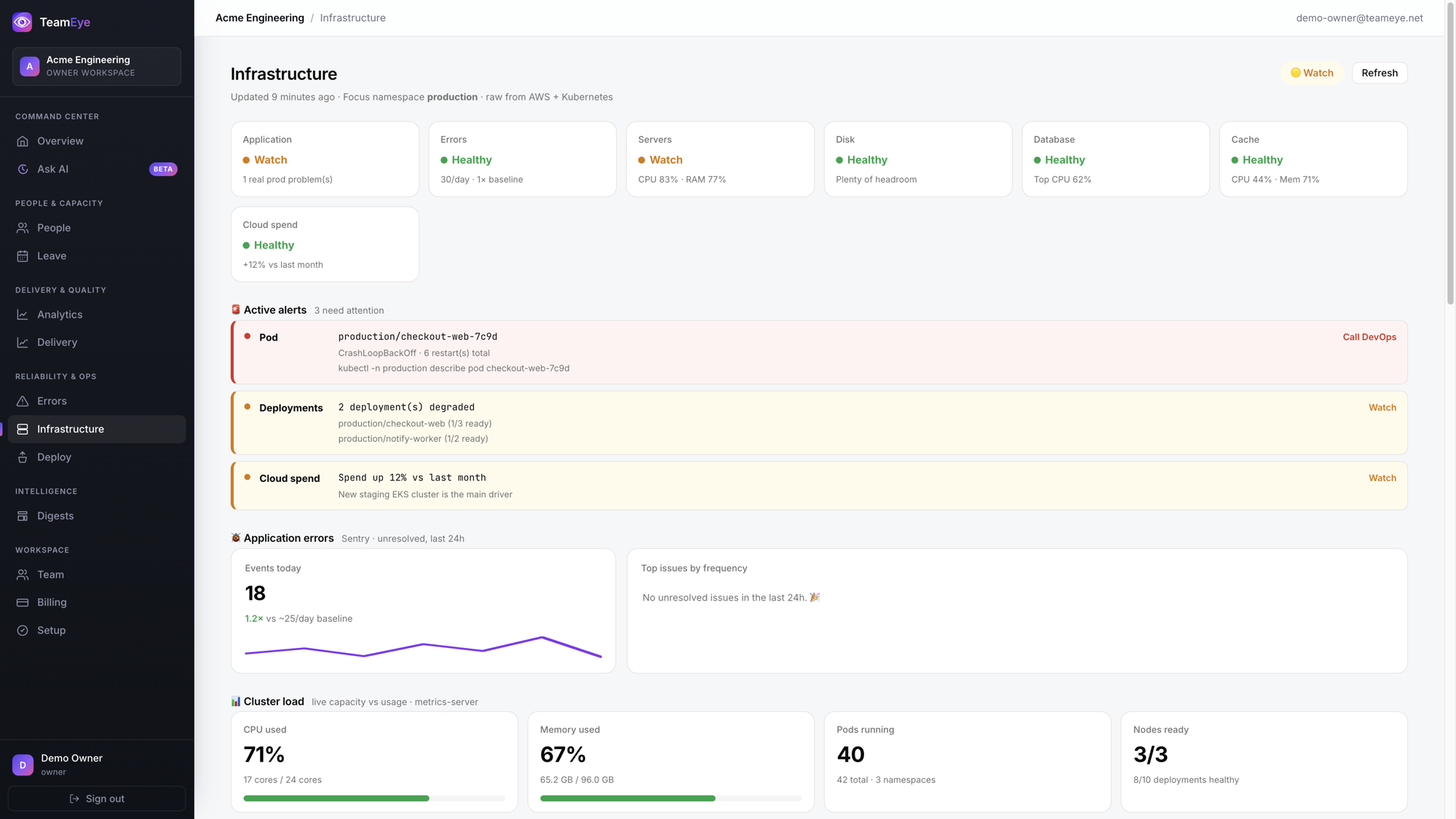Click the Acme Engineering workspace avatar
The image size is (1456, 819).
[x=30, y=66]
